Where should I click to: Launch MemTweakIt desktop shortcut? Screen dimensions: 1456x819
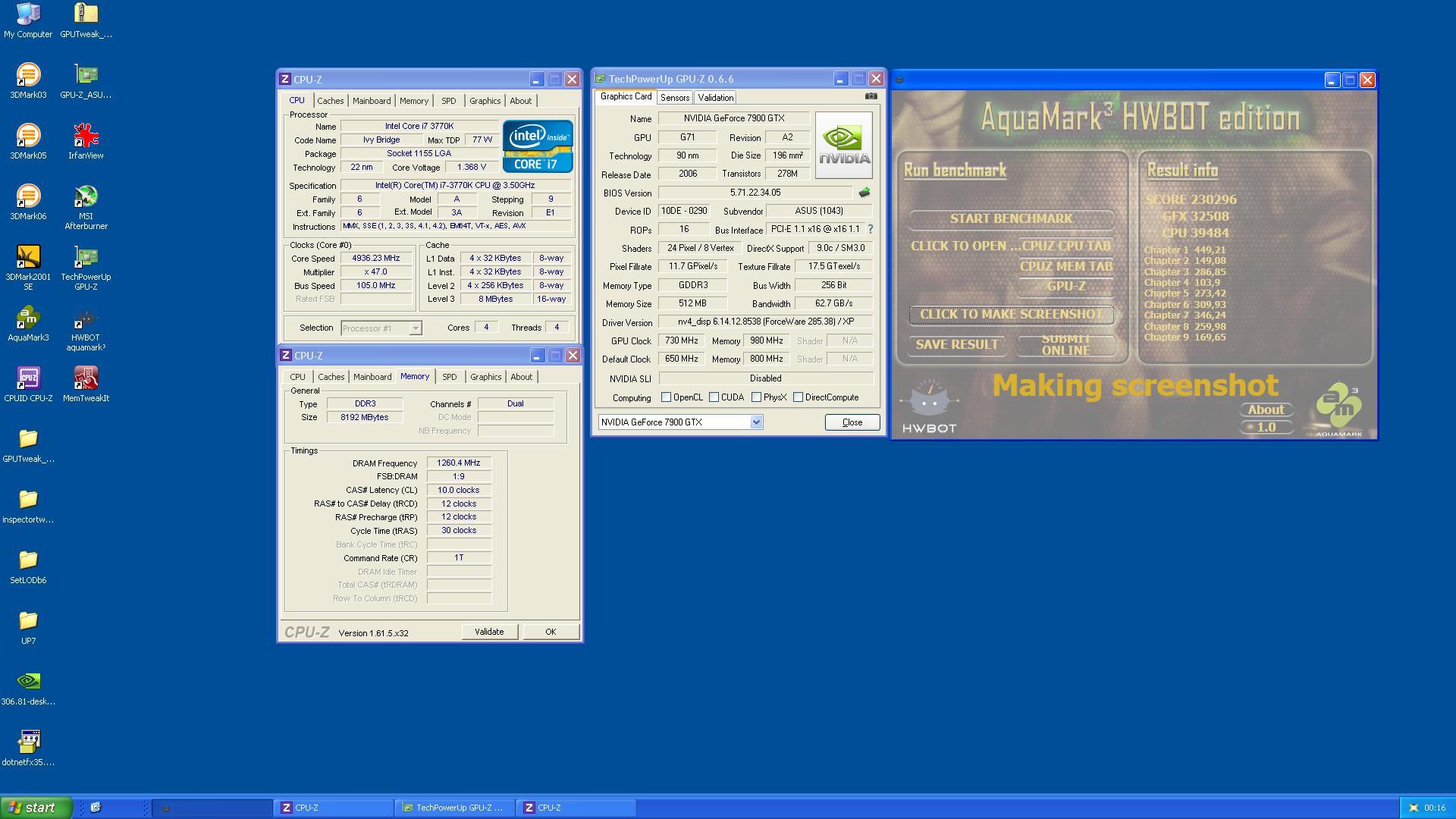pyautogui.click(x=86, y=384)
